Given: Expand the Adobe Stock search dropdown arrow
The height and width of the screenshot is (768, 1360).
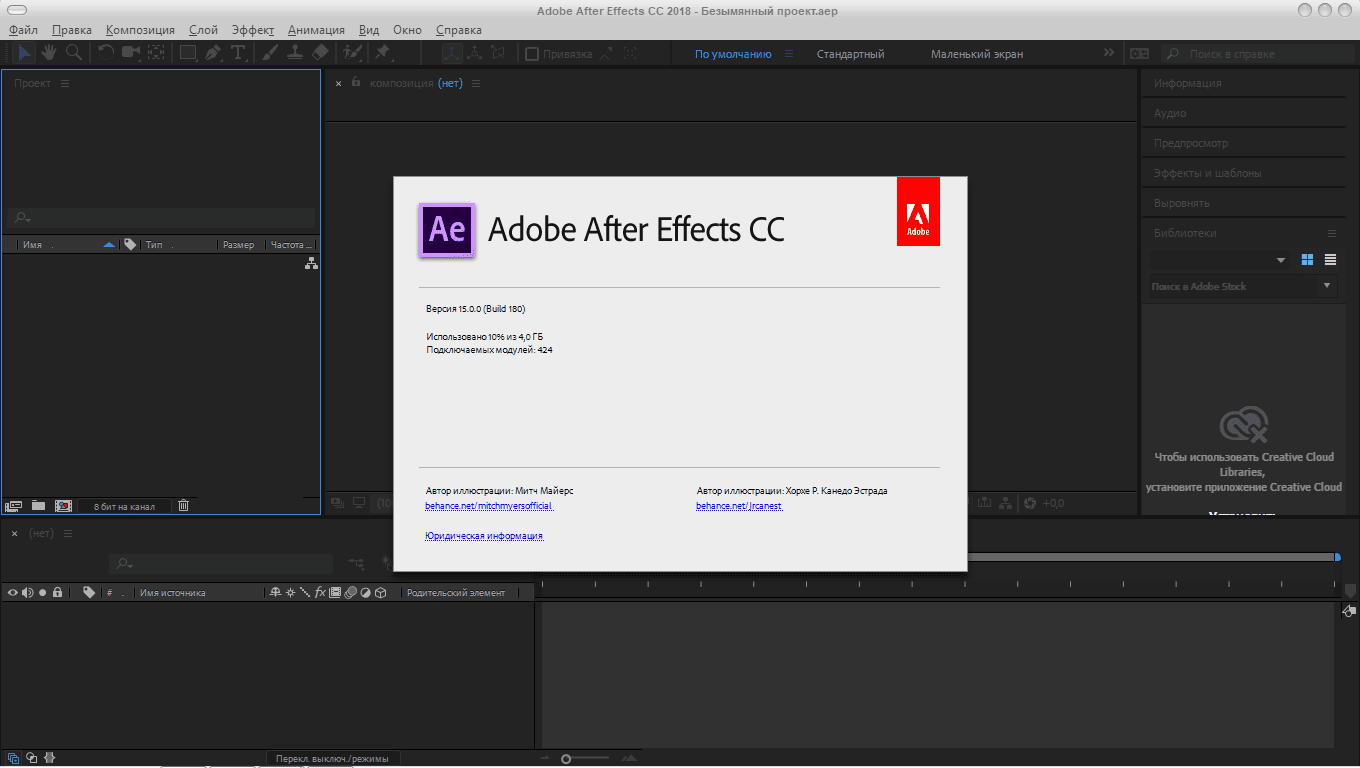Looking at the screenshot, I should coord(1327,286).
